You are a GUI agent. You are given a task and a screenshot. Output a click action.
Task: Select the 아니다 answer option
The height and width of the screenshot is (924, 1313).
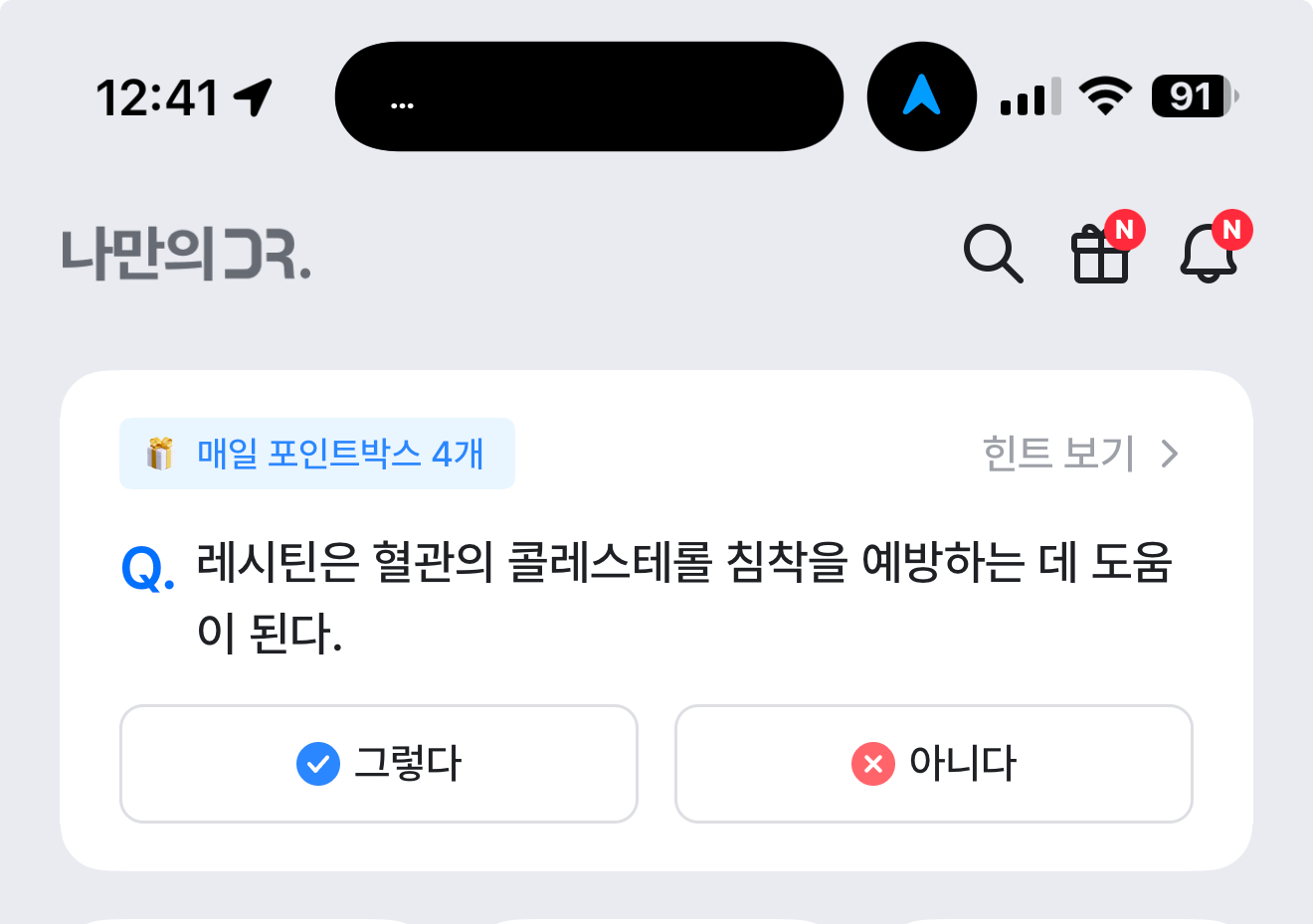point(934,764)
